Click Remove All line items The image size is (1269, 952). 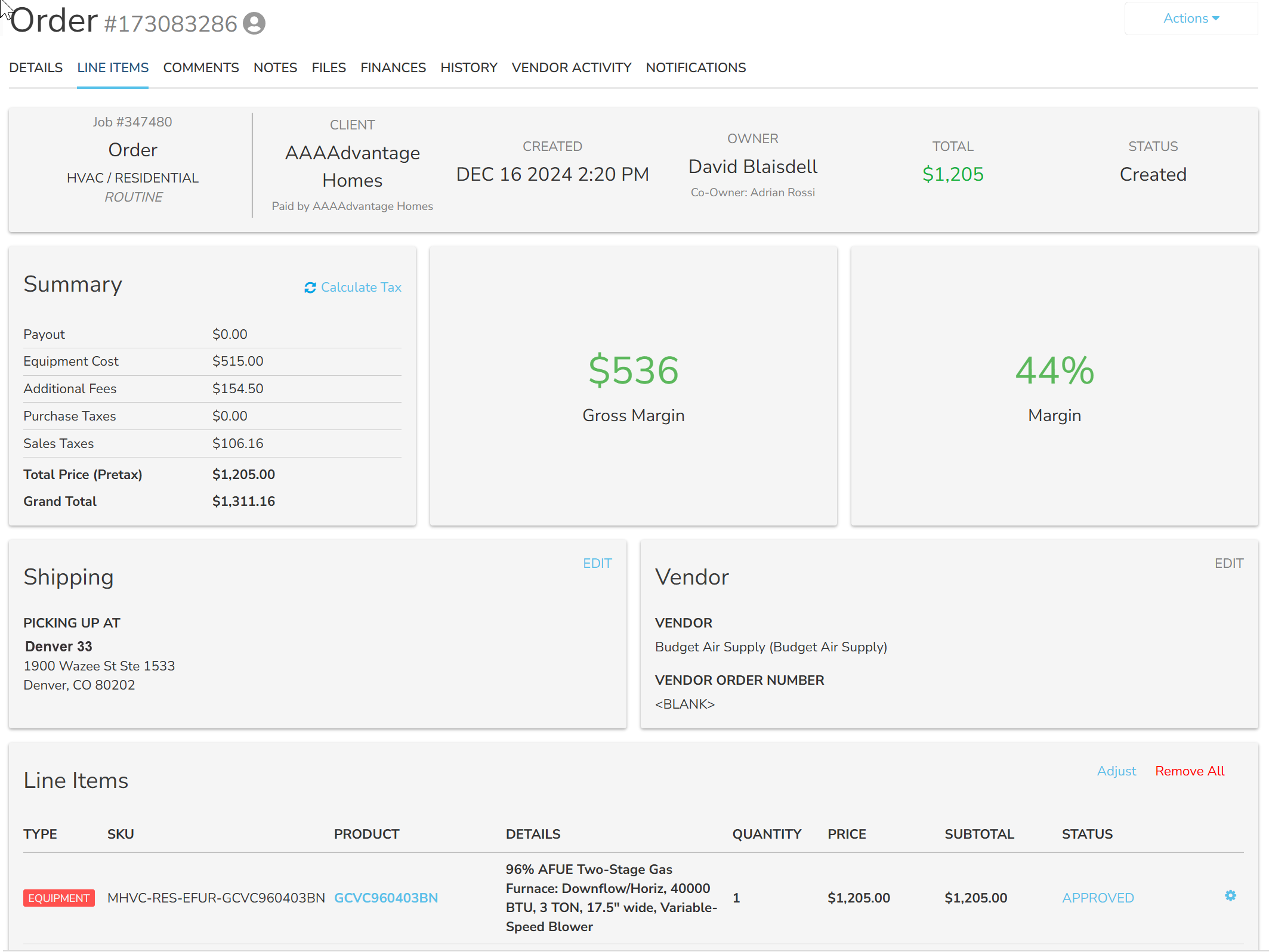pos(1190,771)
